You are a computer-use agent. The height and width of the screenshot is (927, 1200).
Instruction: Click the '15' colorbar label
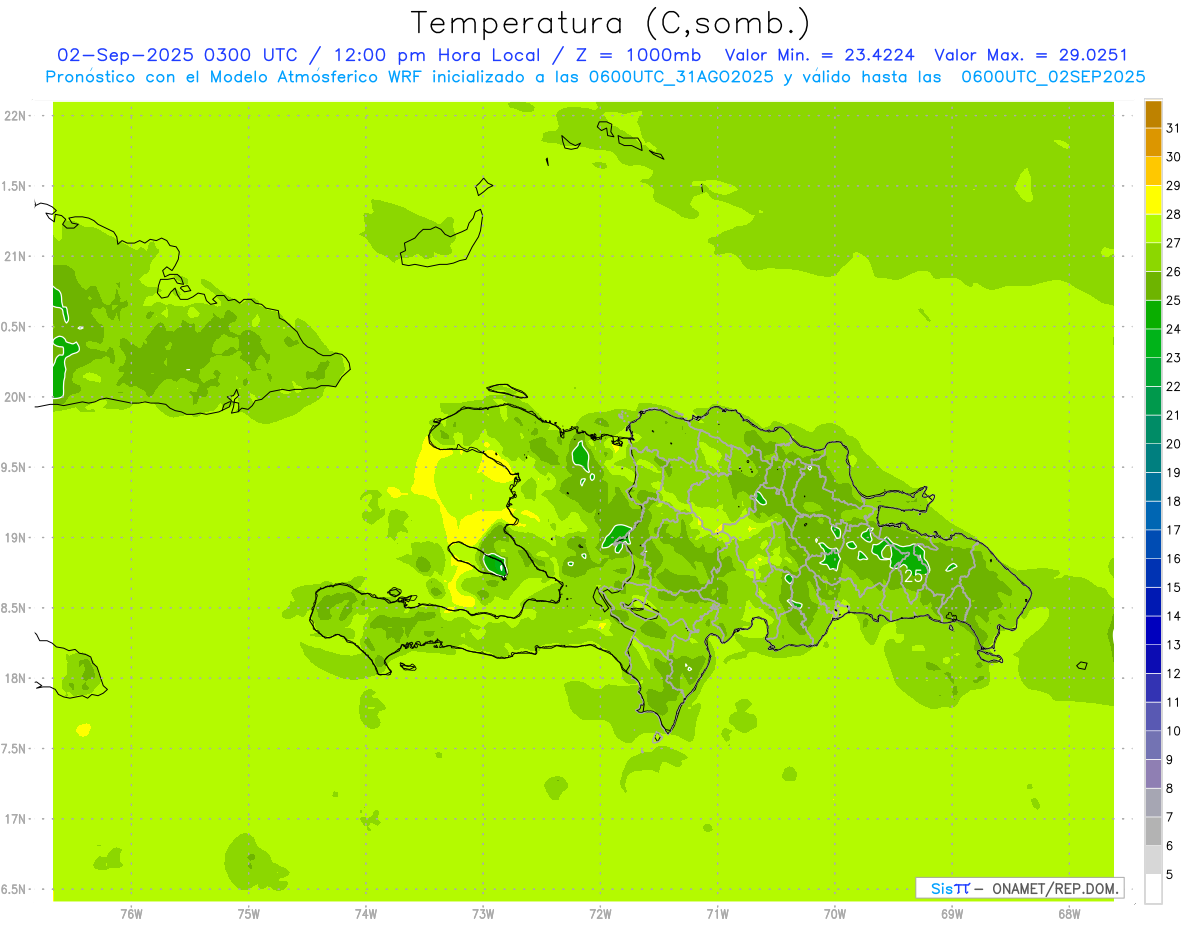coord(1174,587)
